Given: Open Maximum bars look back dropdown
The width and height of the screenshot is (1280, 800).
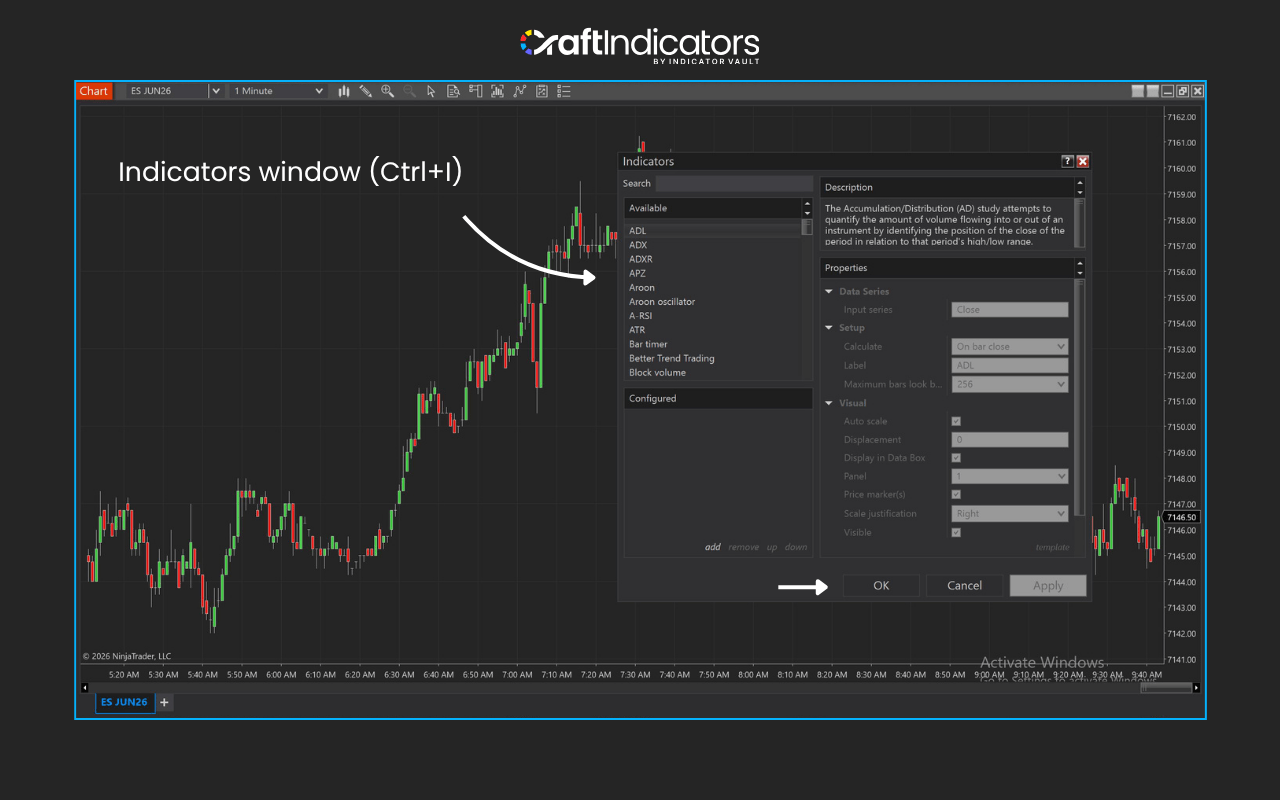Looking at the screenshot, I should click(1010, 384).
